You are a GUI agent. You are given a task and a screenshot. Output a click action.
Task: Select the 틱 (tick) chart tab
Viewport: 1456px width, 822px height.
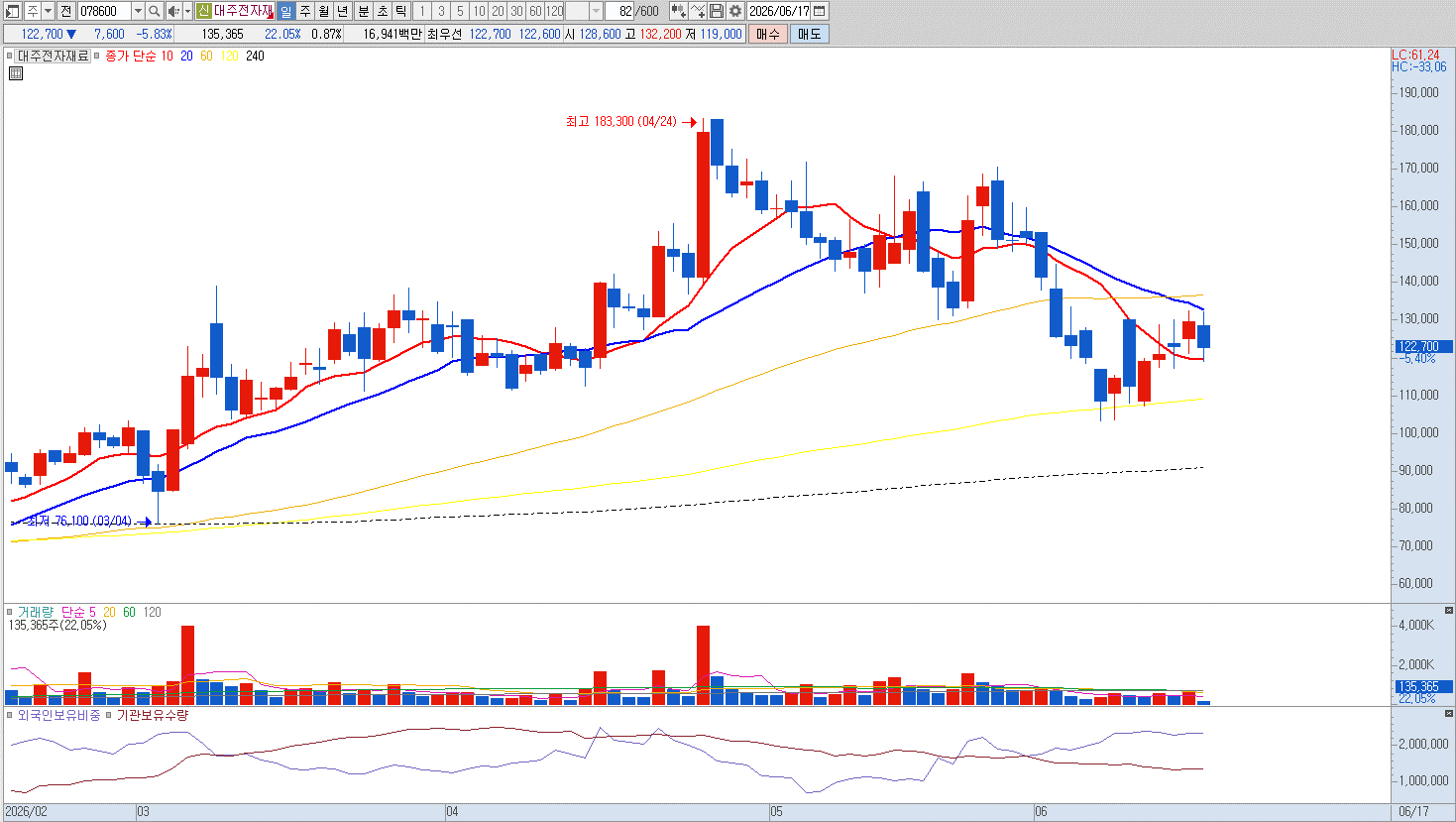click(x=400, y=11)
